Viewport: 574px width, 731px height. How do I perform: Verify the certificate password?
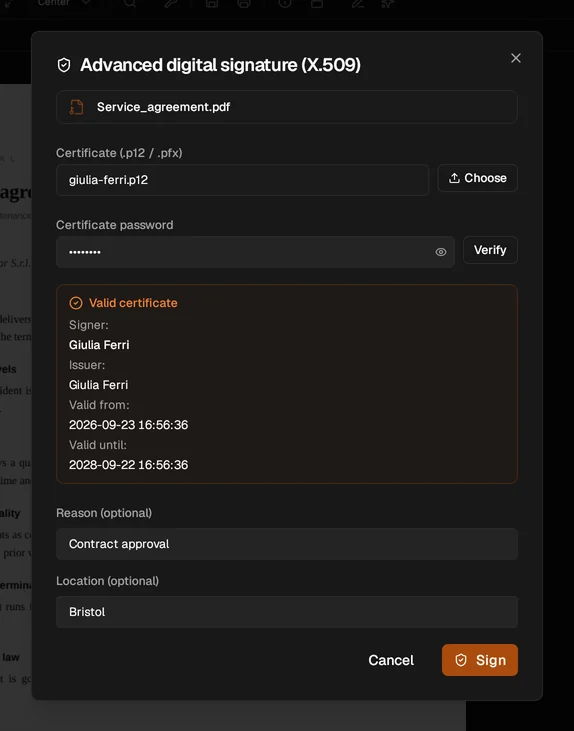point(490,250)
